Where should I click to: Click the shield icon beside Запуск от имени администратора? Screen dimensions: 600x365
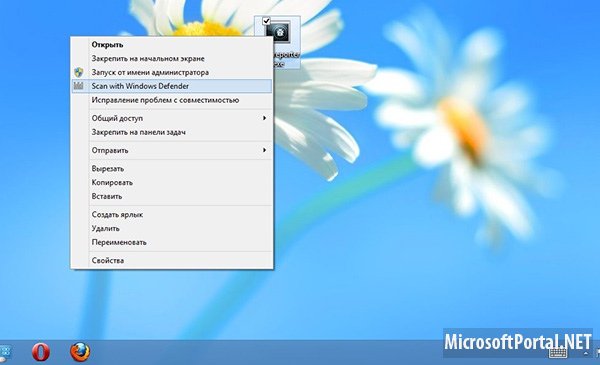[79, 72]
